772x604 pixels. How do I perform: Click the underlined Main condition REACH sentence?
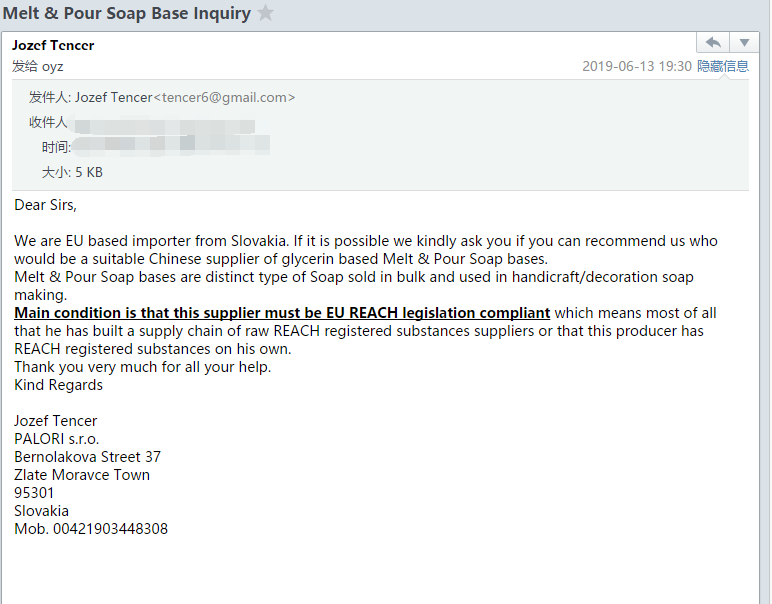(x=282, y=313)
